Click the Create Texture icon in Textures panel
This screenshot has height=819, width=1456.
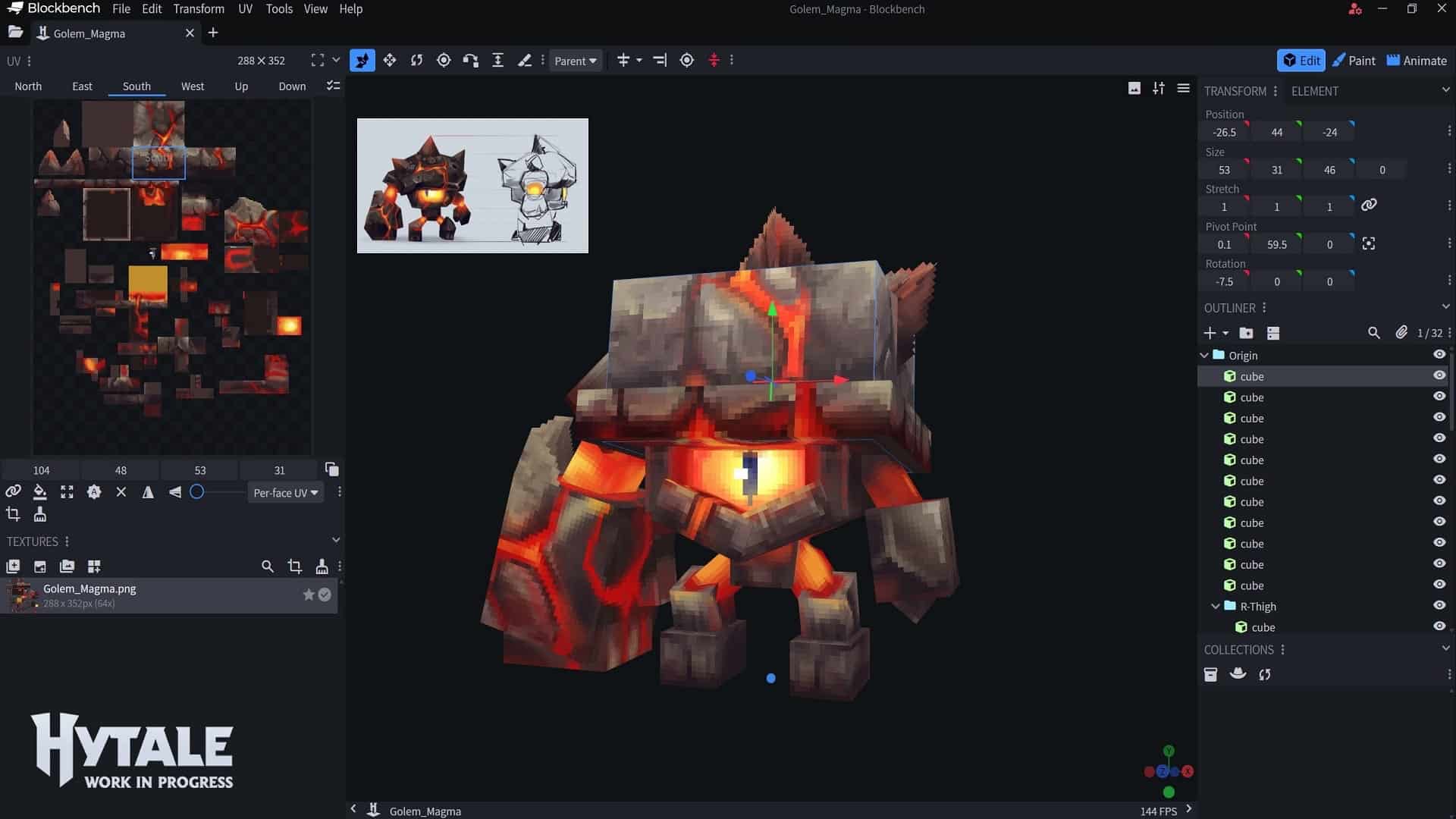click(x=14, y=566)
